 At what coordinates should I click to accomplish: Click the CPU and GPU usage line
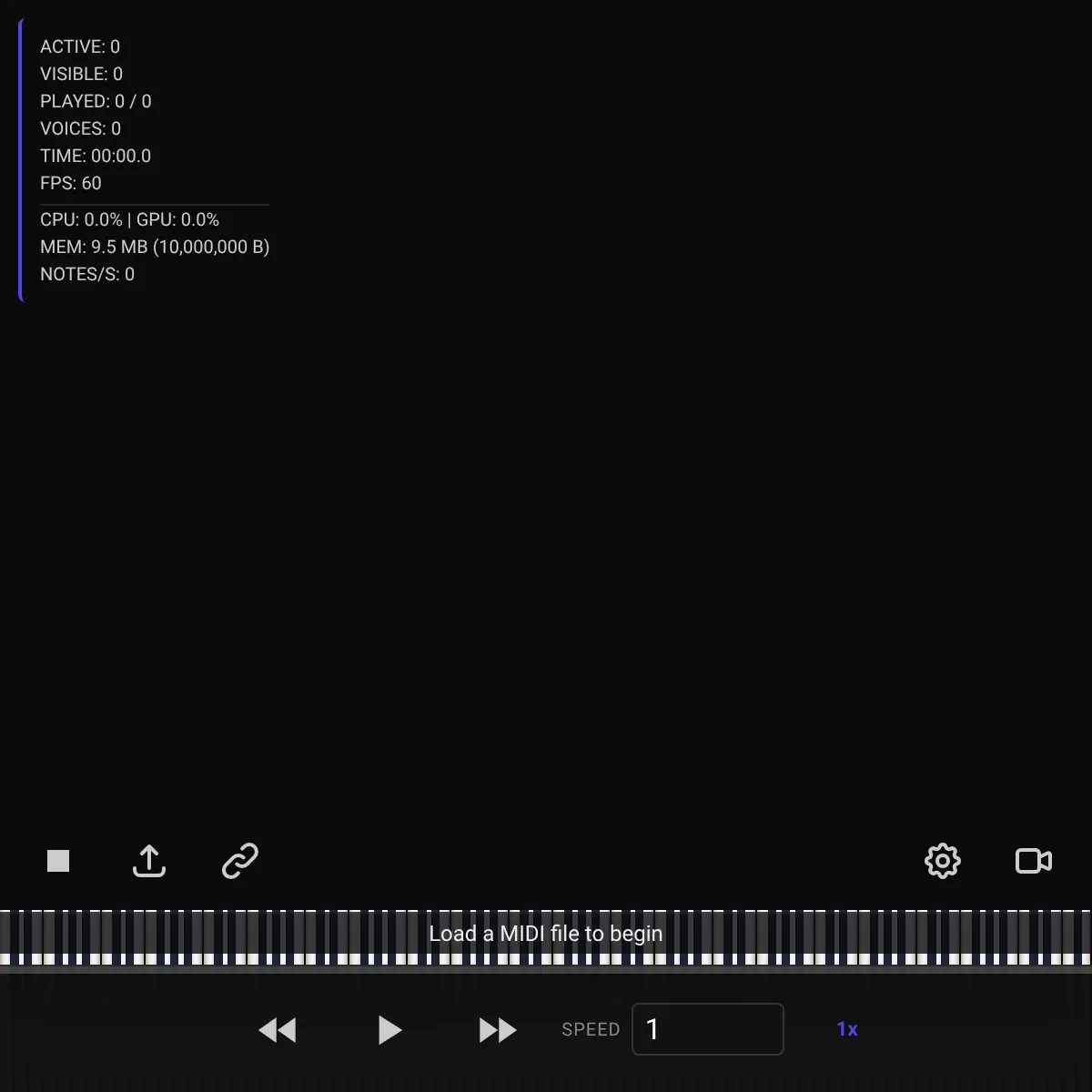pos(129,219)
